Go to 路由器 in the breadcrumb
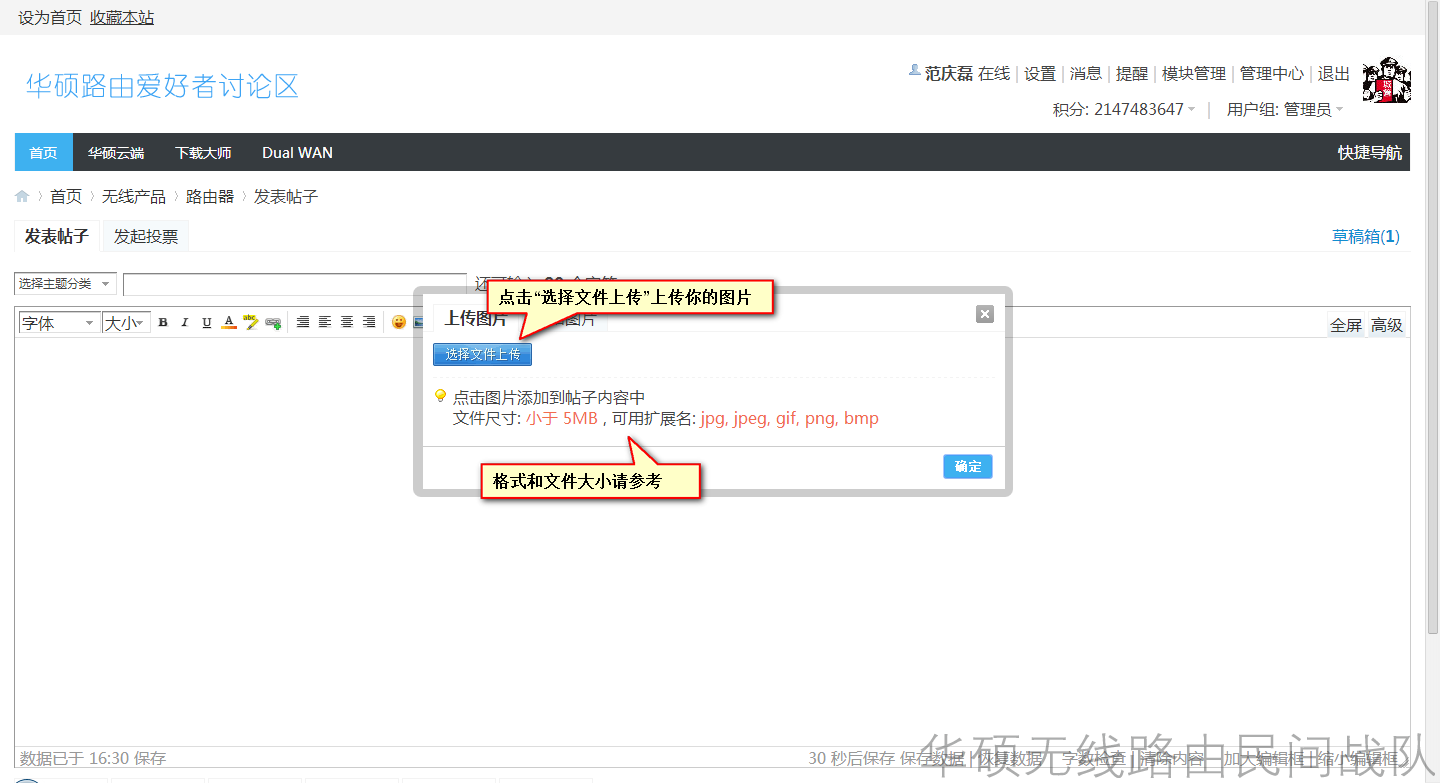Viewport: 1440px width, 783px height. point(210,197)
